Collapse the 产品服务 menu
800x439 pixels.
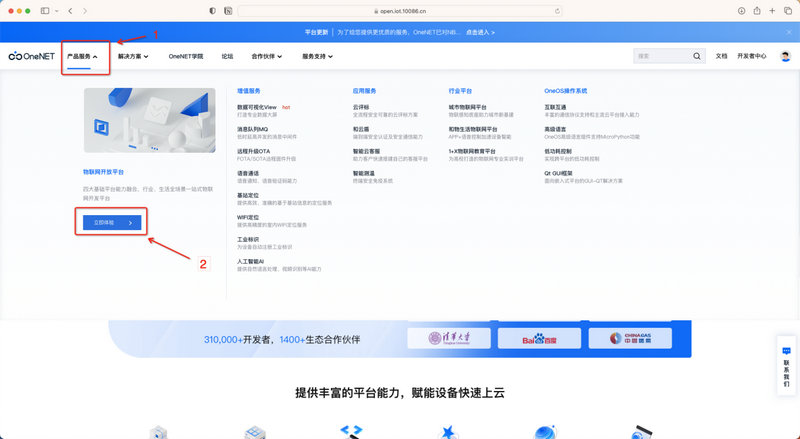click(82, 56)
